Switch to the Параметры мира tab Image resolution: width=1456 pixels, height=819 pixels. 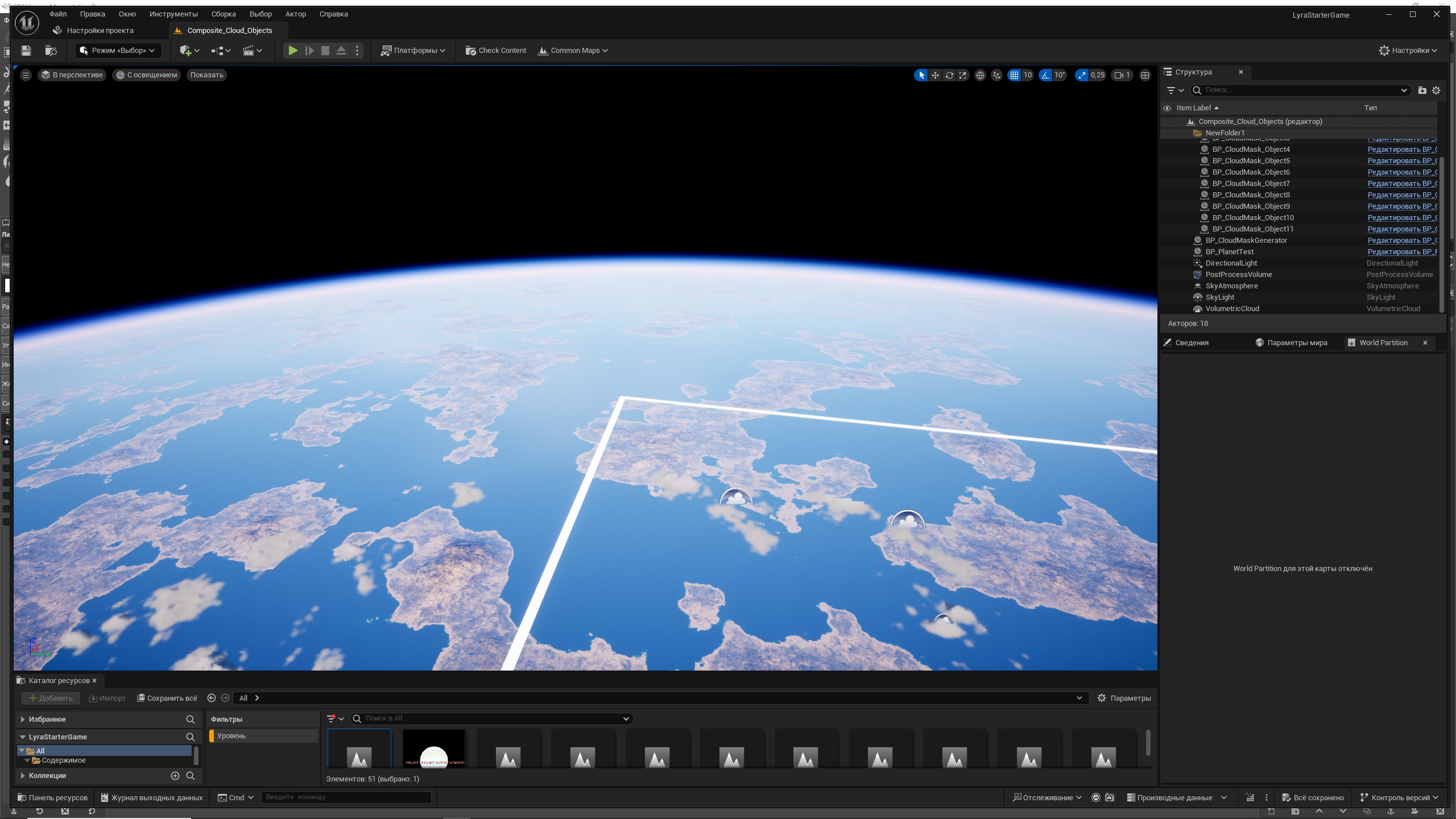tap(1297, 343)
